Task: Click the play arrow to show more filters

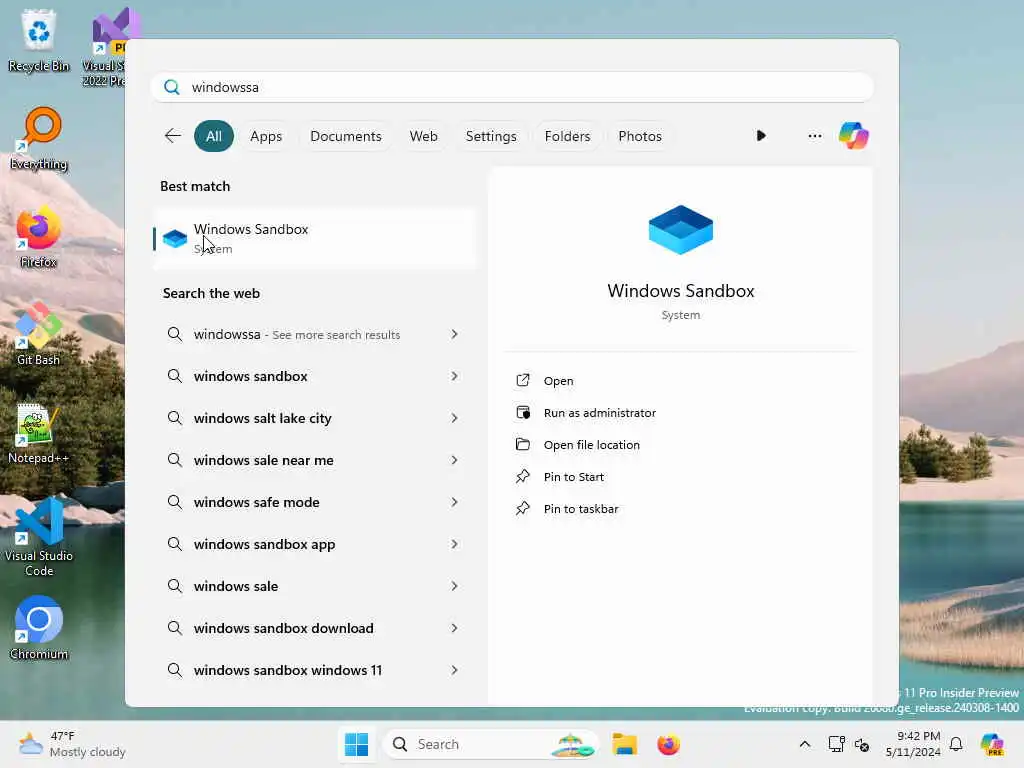Action: pos(761,136)
